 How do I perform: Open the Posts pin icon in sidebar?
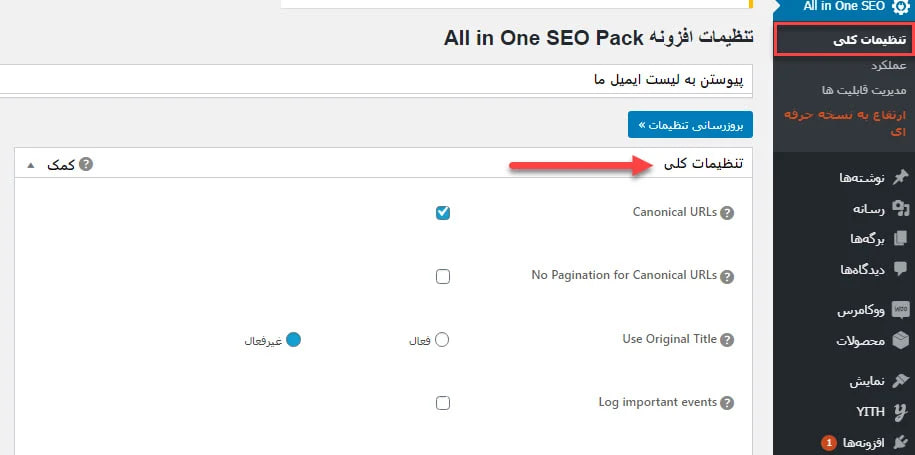tap(900, 177)
